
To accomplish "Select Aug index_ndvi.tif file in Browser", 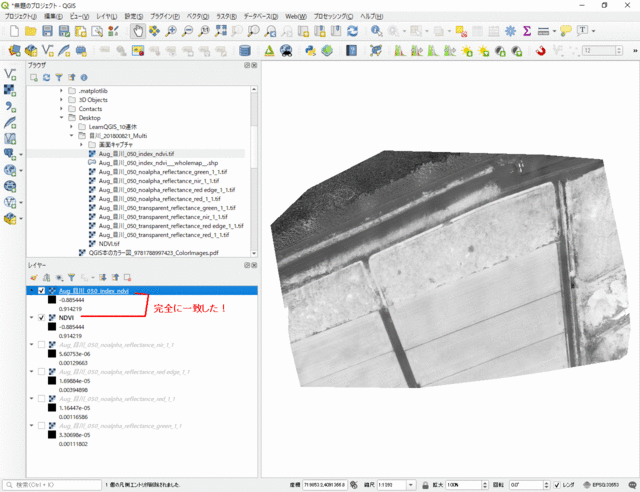I will 136,154.
